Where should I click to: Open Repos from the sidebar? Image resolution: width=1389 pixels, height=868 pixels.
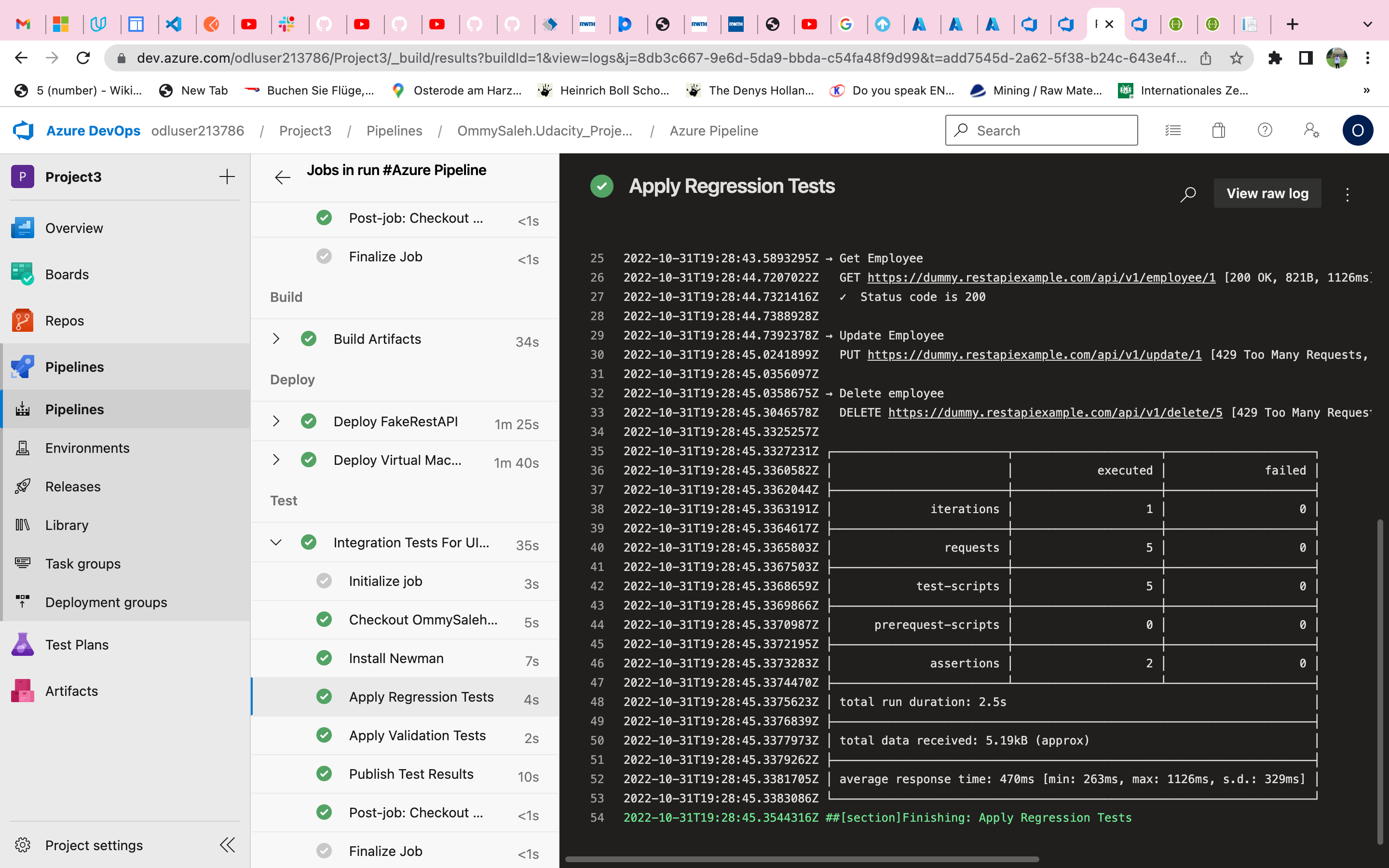(64, 320)
